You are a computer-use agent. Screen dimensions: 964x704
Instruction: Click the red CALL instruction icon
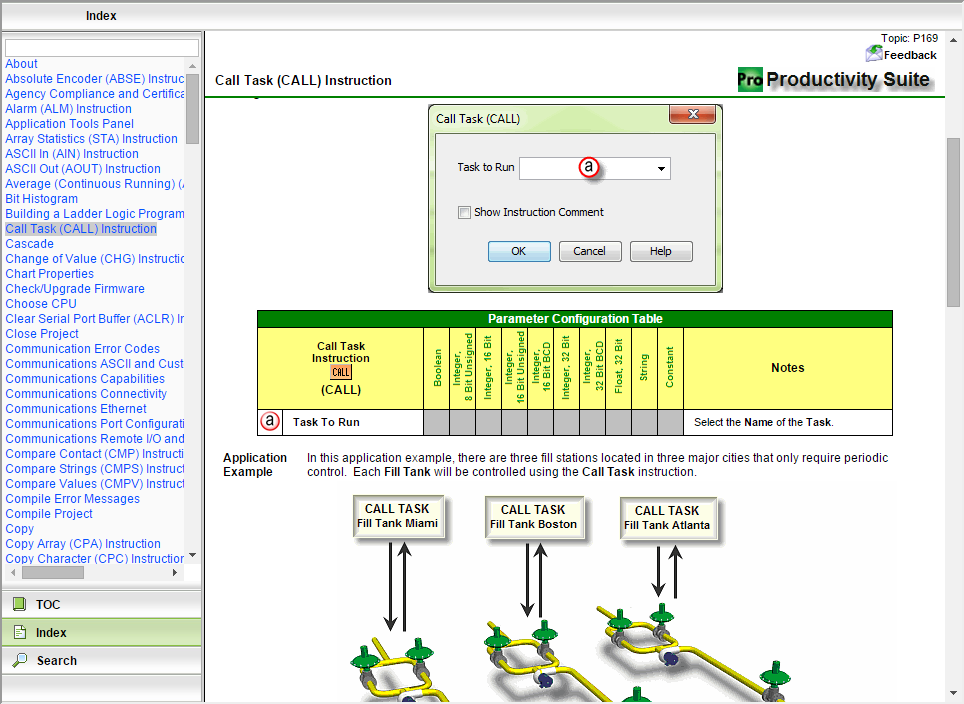[340, 373]
